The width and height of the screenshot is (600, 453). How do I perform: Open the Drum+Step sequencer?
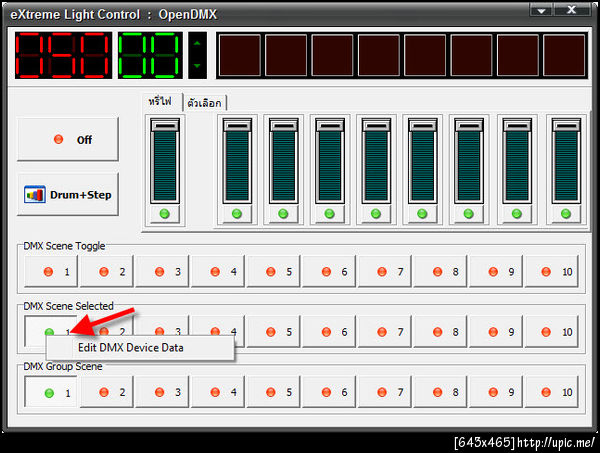click(68, 194)
